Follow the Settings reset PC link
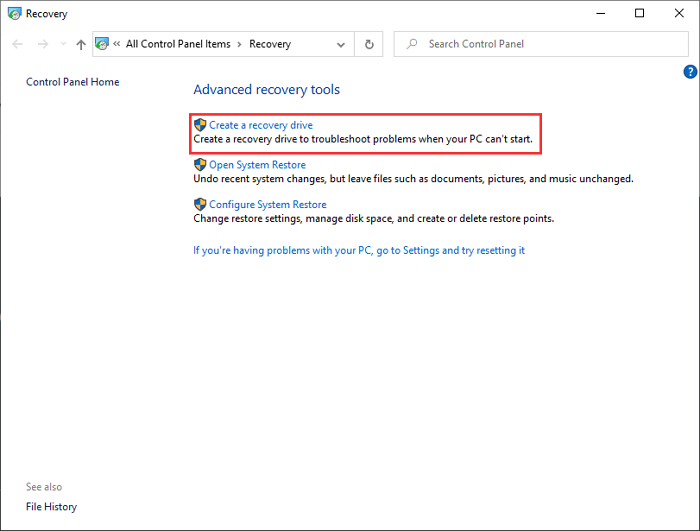Image resolution: width=700 pixels, height=531 pixels. tap(358, 250)
